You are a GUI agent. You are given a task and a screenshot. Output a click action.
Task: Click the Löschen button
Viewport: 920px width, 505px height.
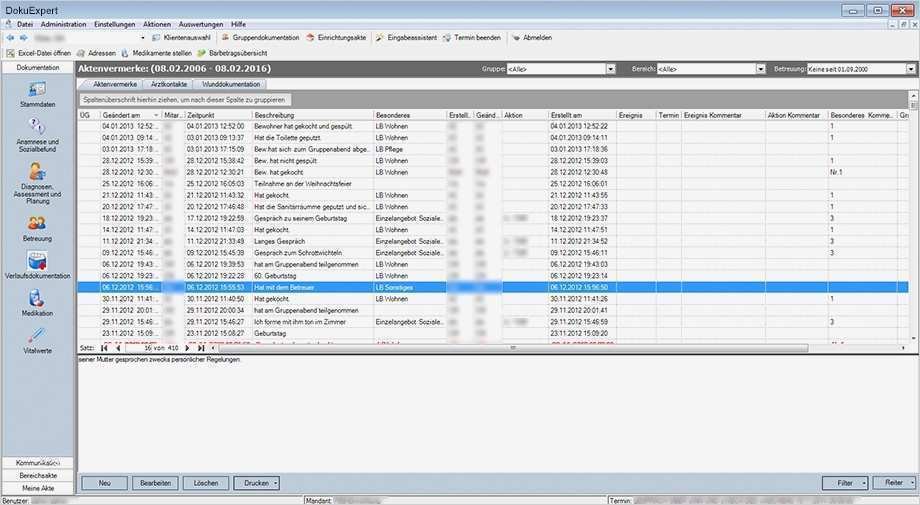pos(206,483)
